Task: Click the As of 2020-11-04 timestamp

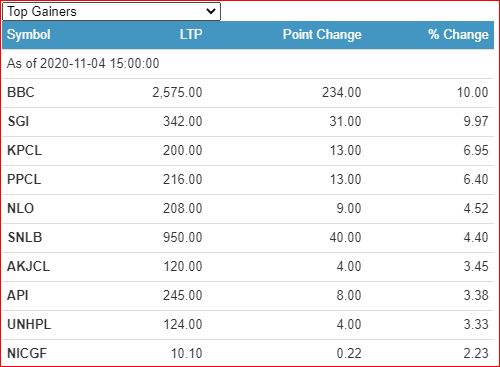Action: click(x=83, y=63)
